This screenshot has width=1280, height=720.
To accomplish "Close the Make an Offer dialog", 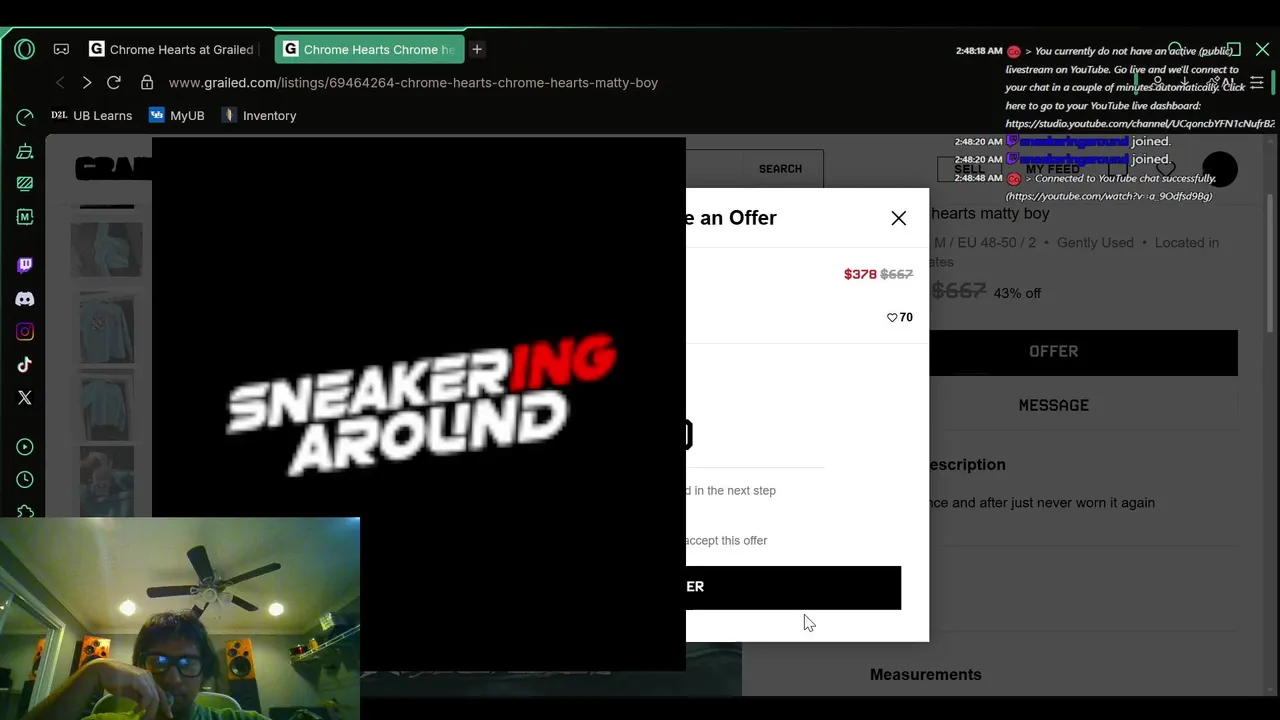I will click(x=899, y=218).
